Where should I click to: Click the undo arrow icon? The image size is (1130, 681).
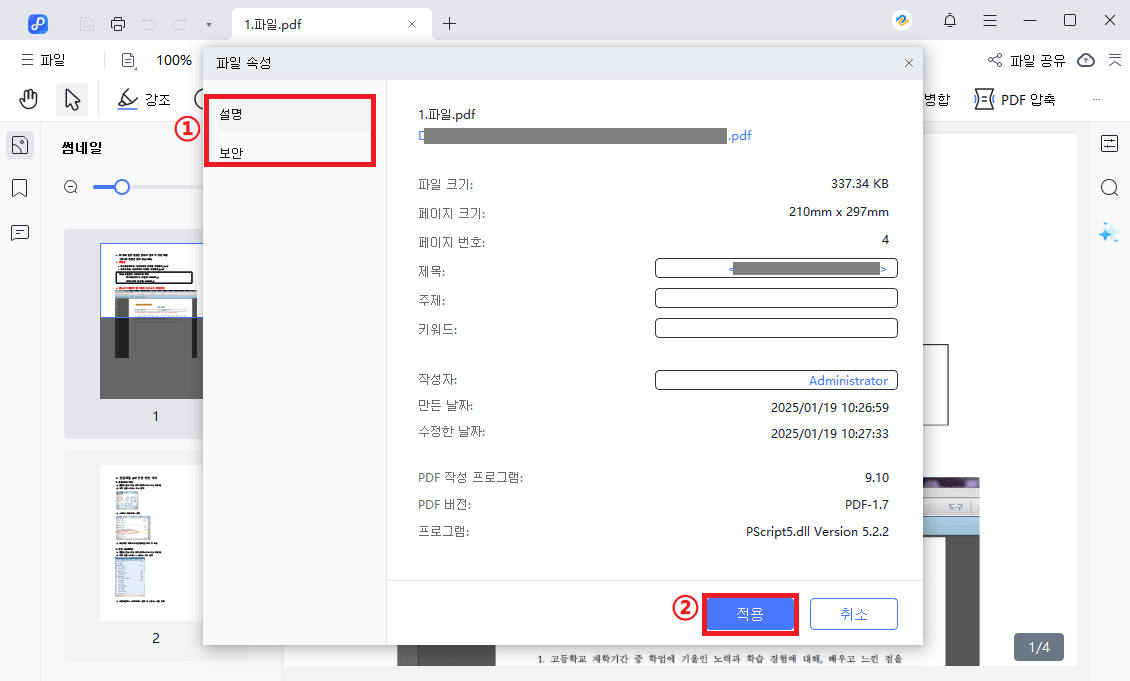point(149,24)
